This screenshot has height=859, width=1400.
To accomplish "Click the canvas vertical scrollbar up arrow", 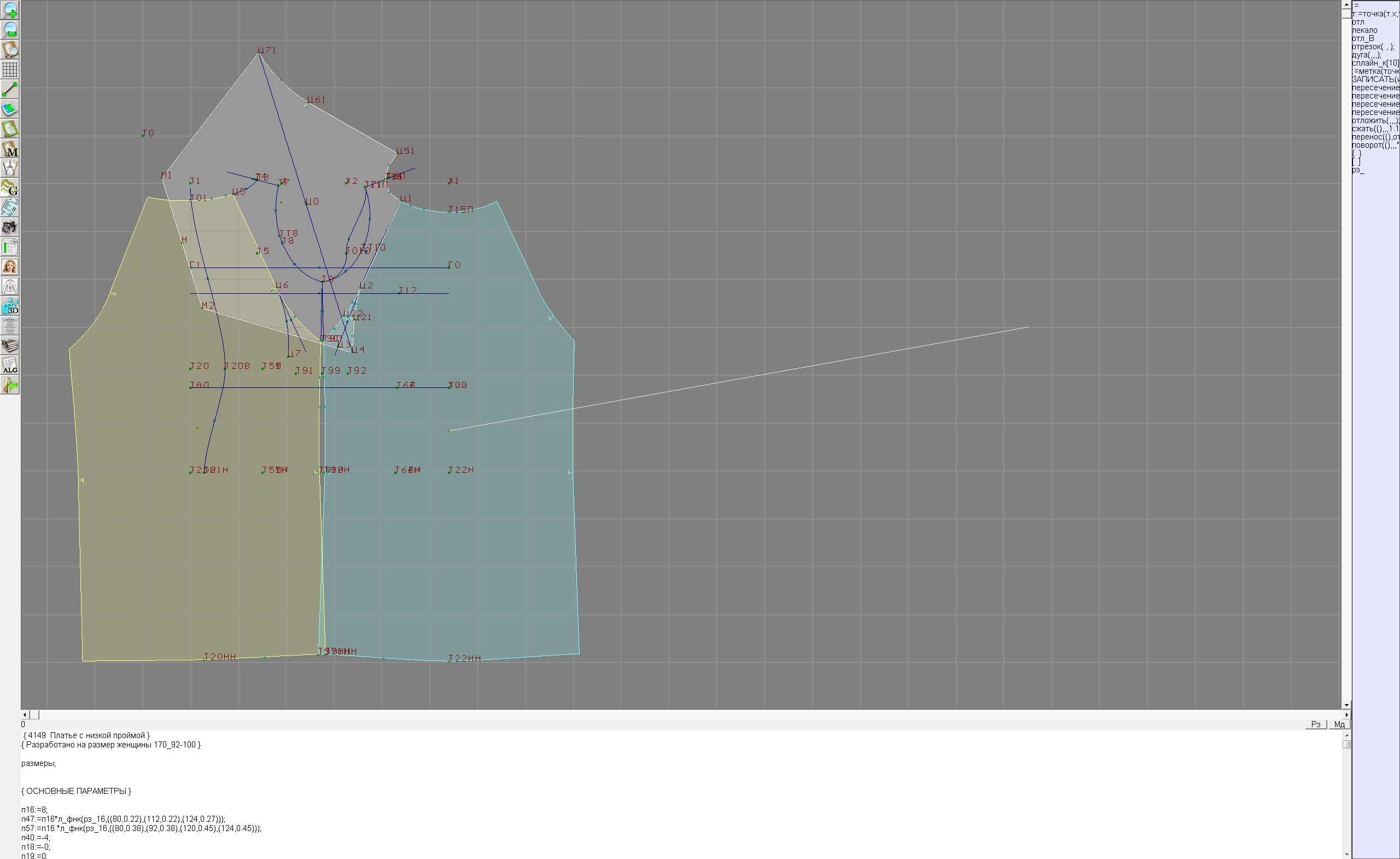I will (1346, 4).
